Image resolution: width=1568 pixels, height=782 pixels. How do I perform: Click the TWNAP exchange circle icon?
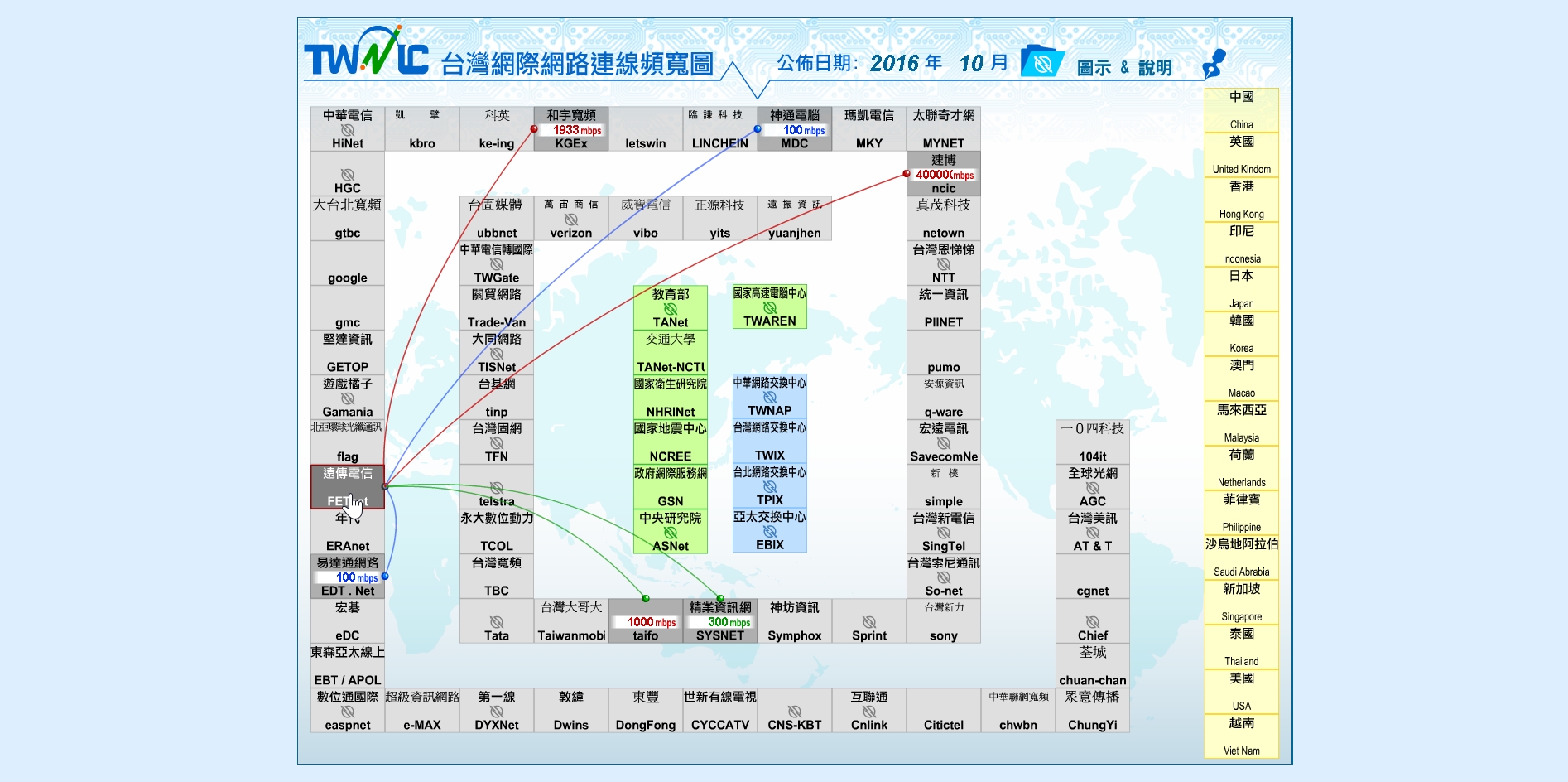(770, 397)
